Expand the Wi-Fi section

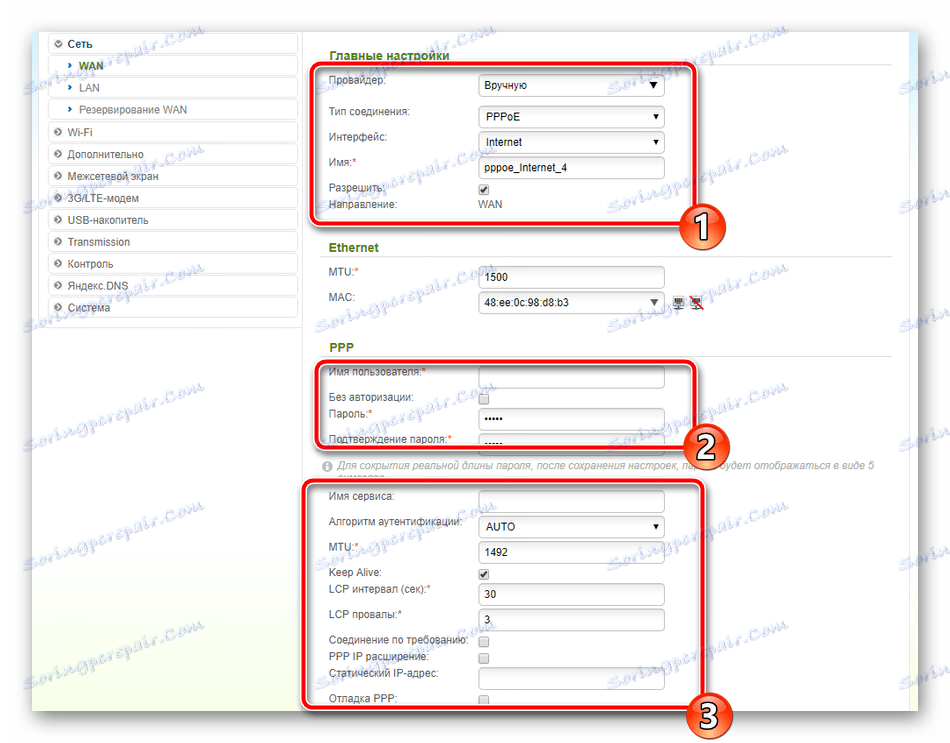tap(173, 132)
